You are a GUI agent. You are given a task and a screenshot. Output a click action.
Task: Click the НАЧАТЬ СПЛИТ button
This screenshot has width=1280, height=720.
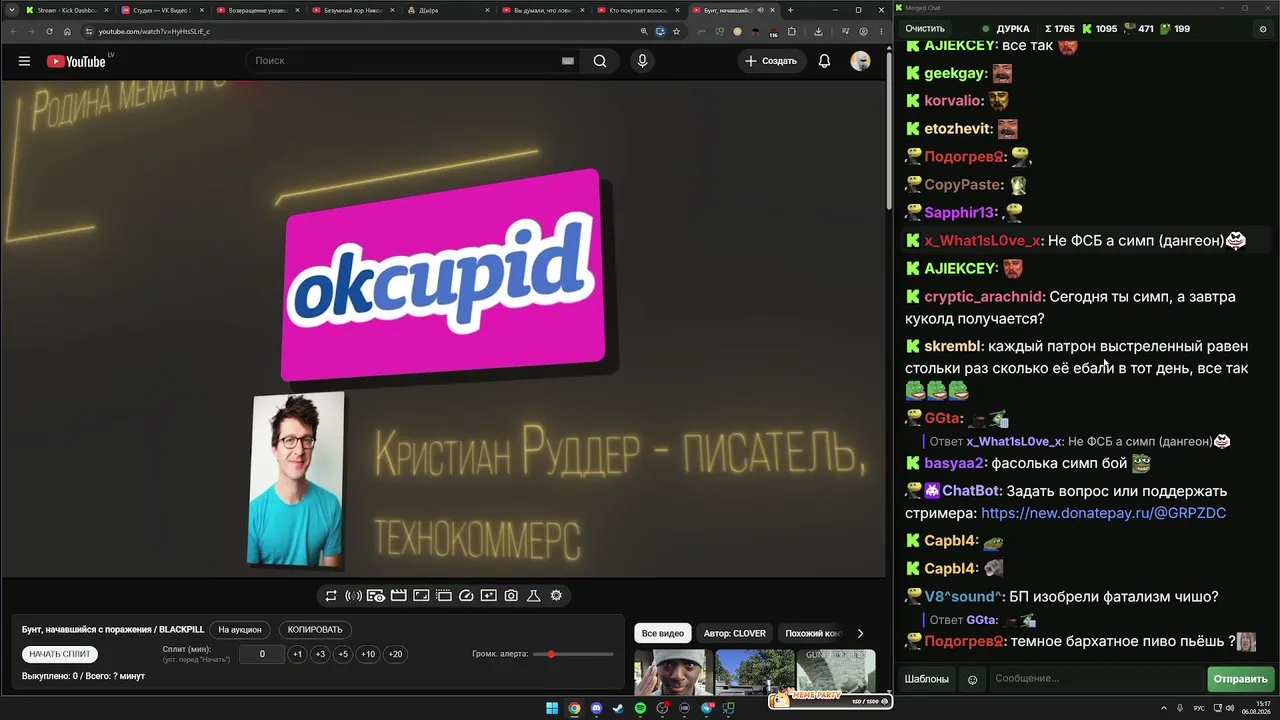[x=60, y=654]
